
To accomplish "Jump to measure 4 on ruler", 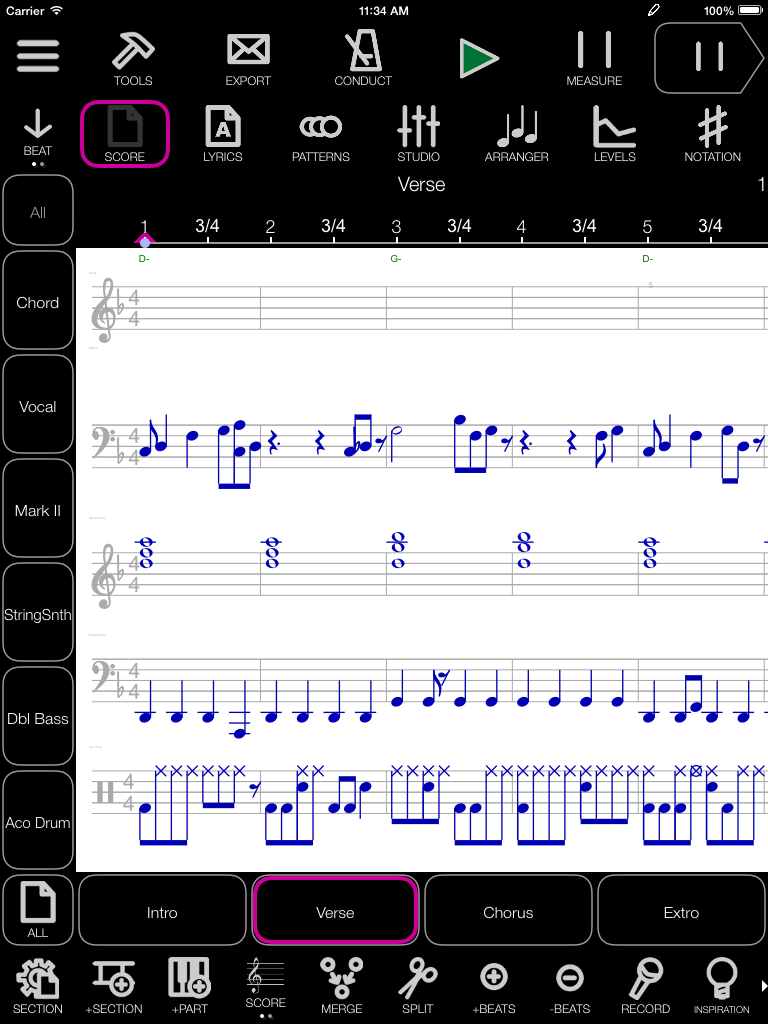I will coord(521,227).
